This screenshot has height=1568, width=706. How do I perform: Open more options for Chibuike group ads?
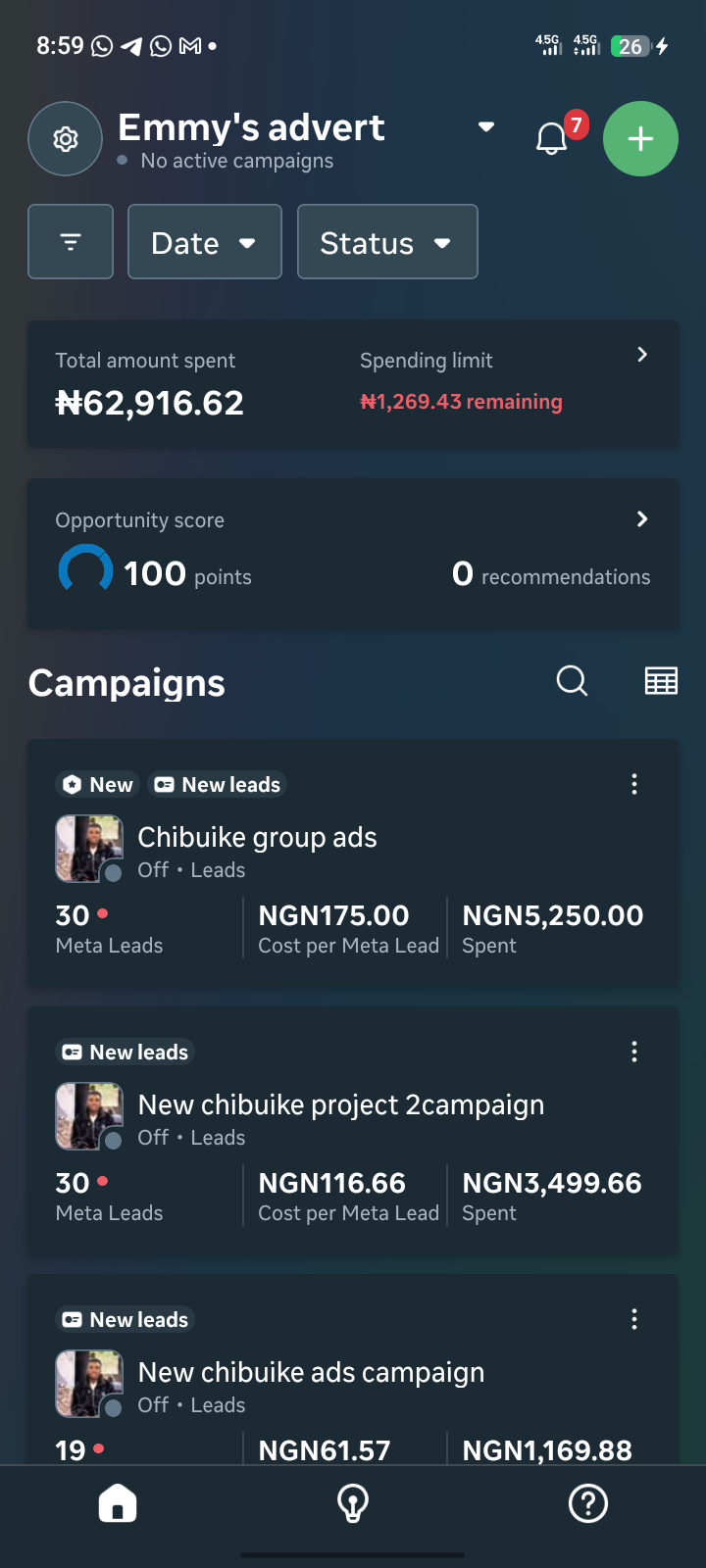pos(634,784)
